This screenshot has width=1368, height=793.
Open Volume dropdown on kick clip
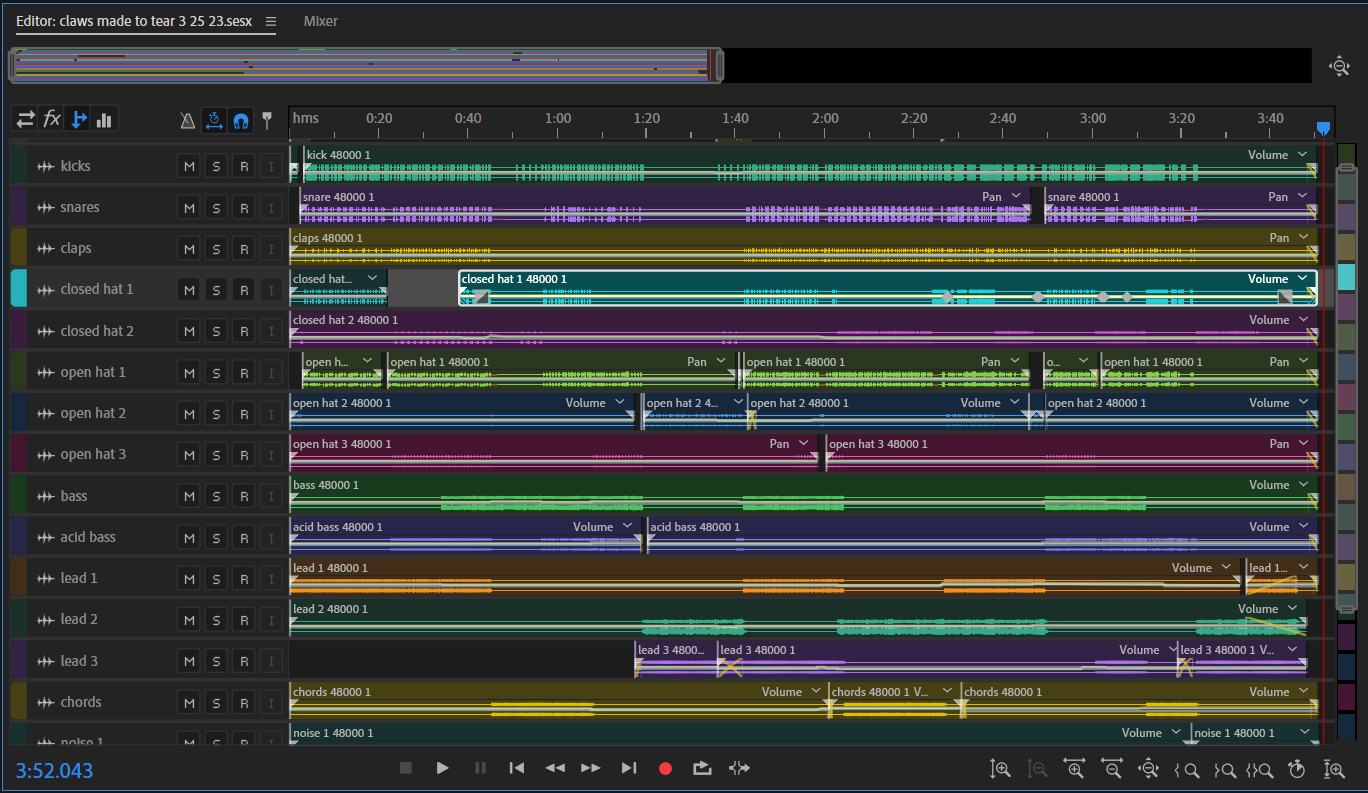tap(1302, 155)
